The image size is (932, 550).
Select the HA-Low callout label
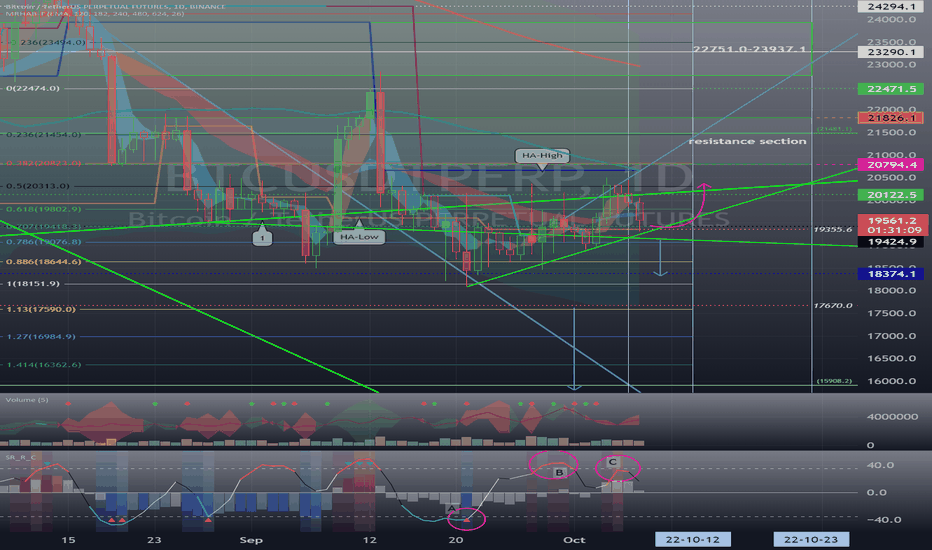359,237
